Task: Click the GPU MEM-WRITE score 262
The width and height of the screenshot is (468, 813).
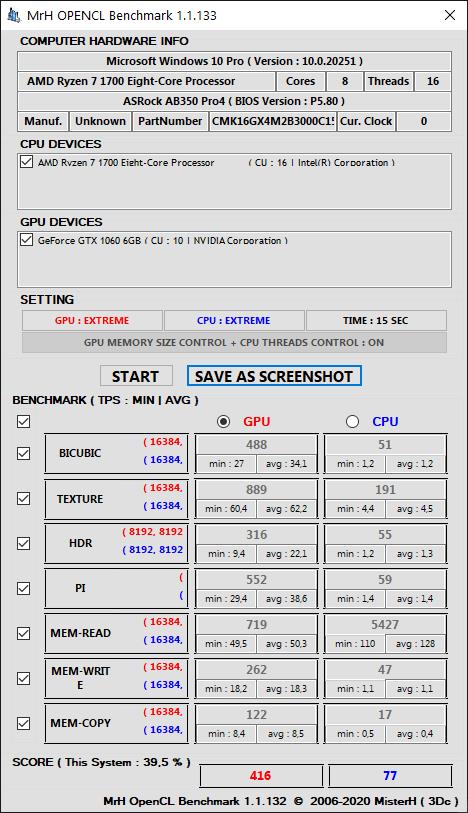Action: point(256,670)
